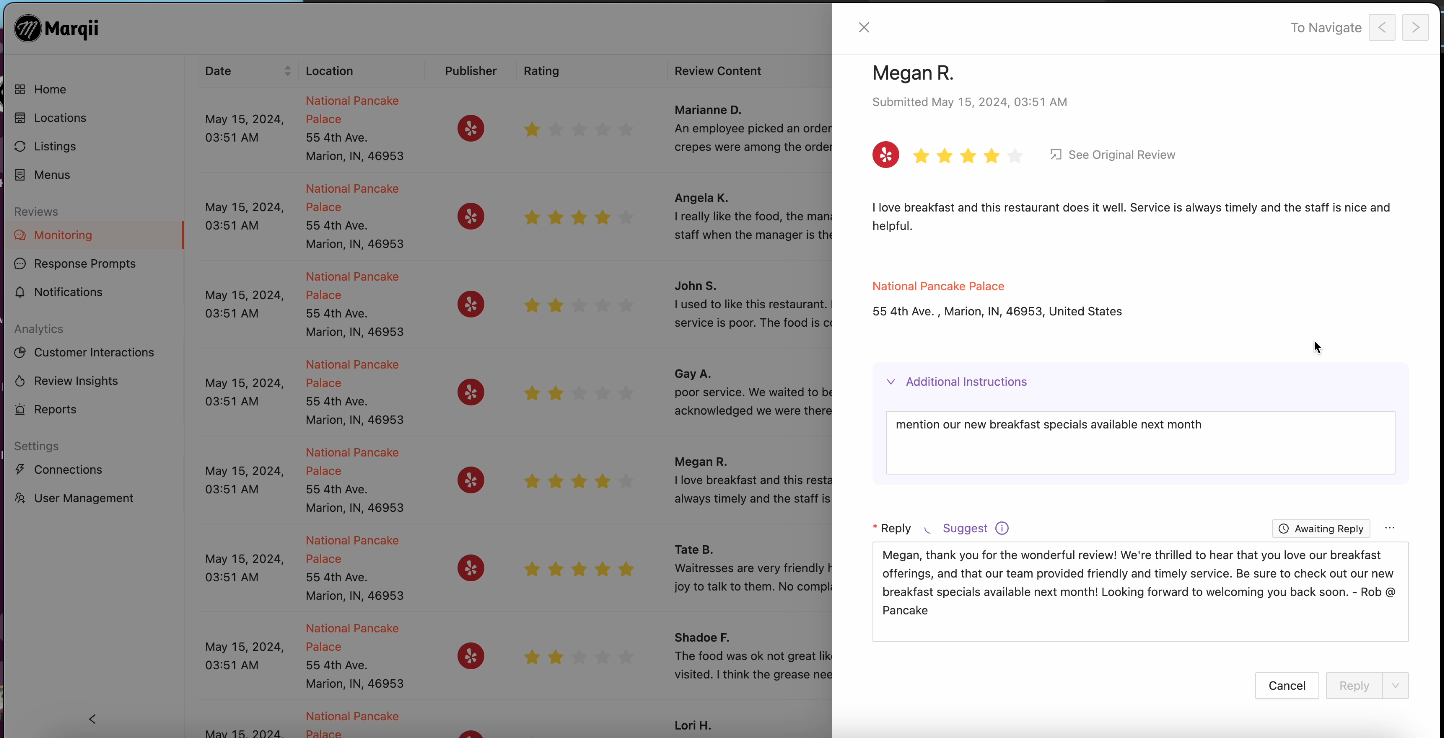Open the Reply button dropdown arrow
1444x738 pixels.
pos(1396,685)
